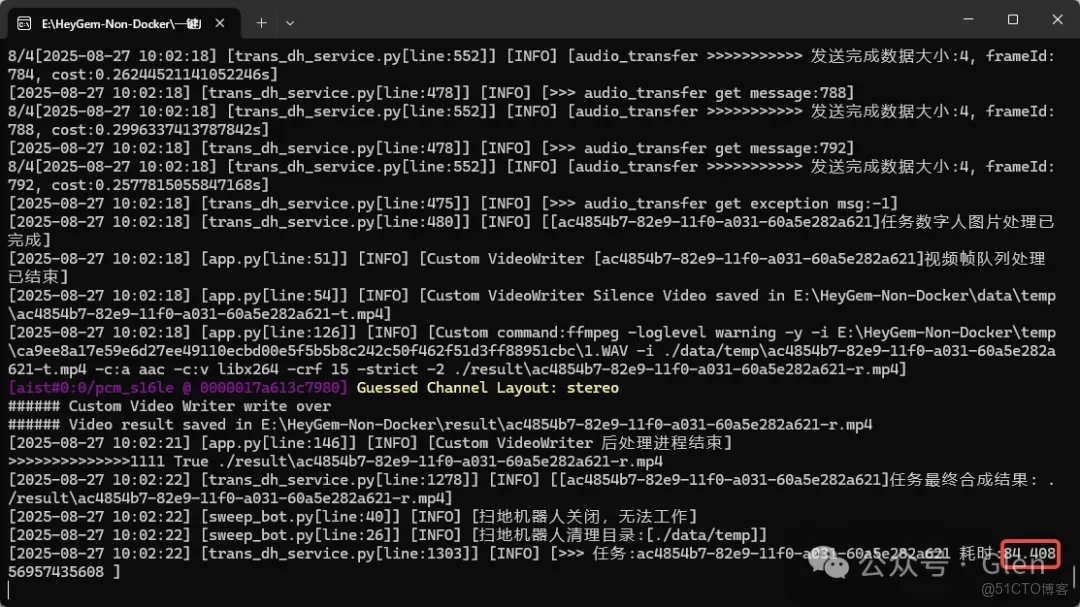Click the "[app.py[line:126]]" log source
The height and width of the screenshot is (607, 1080).
coord(279,333)
